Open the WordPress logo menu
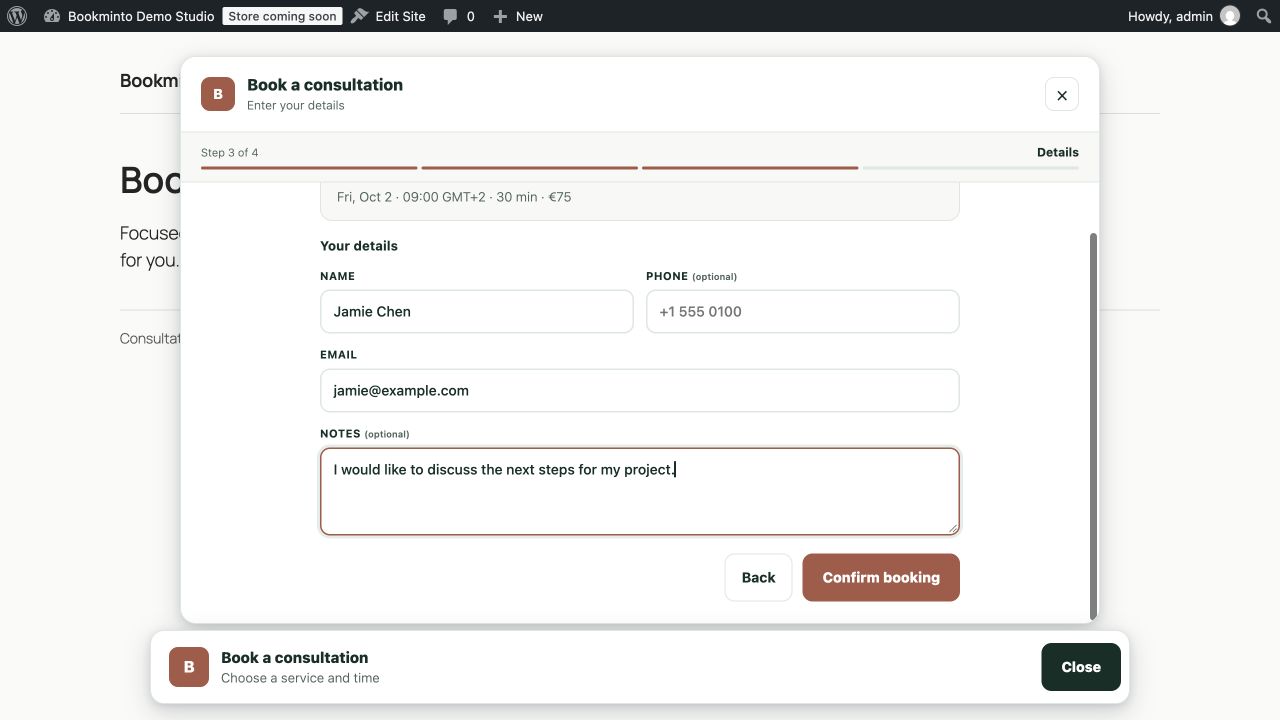1280x720 pixels. [x=17, y=16]
